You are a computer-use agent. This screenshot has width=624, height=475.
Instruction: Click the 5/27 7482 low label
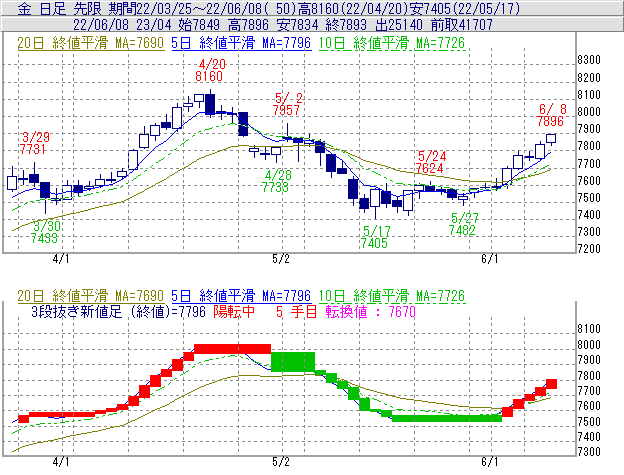click(x=463, y=224)
